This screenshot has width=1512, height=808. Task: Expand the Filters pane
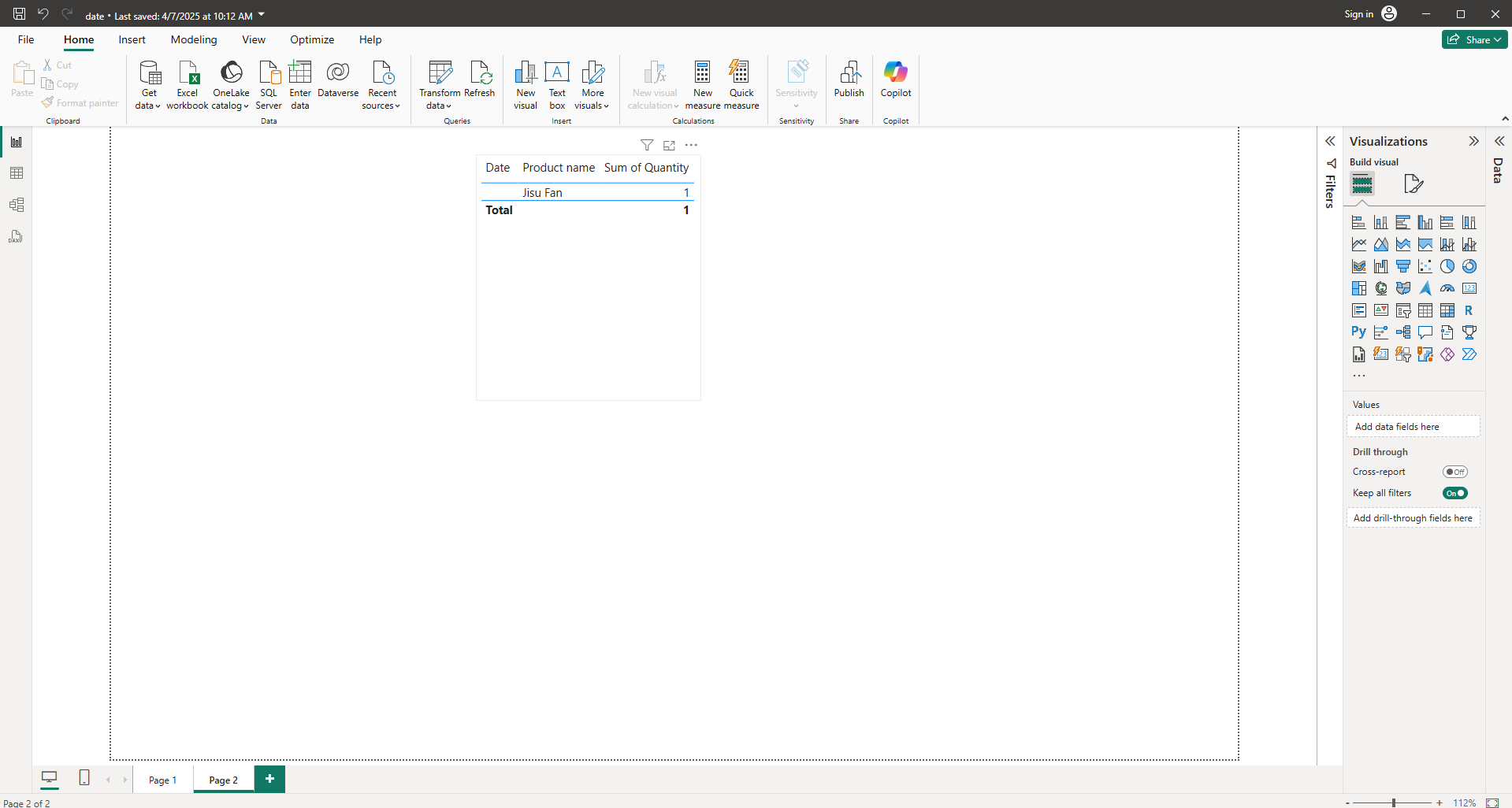click(x=1330, y=142)
